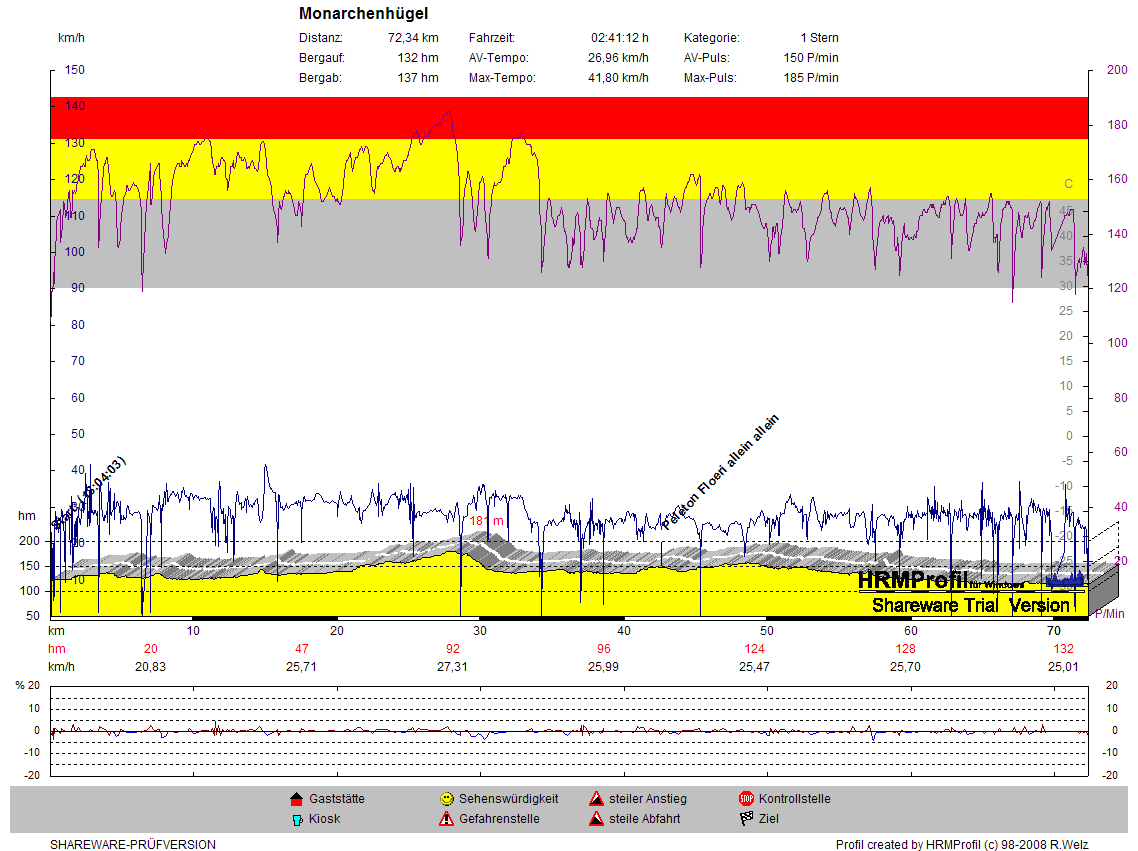Select the Kontrollstelle stop sign icon
1138x851 pixels.
(746, 799)
